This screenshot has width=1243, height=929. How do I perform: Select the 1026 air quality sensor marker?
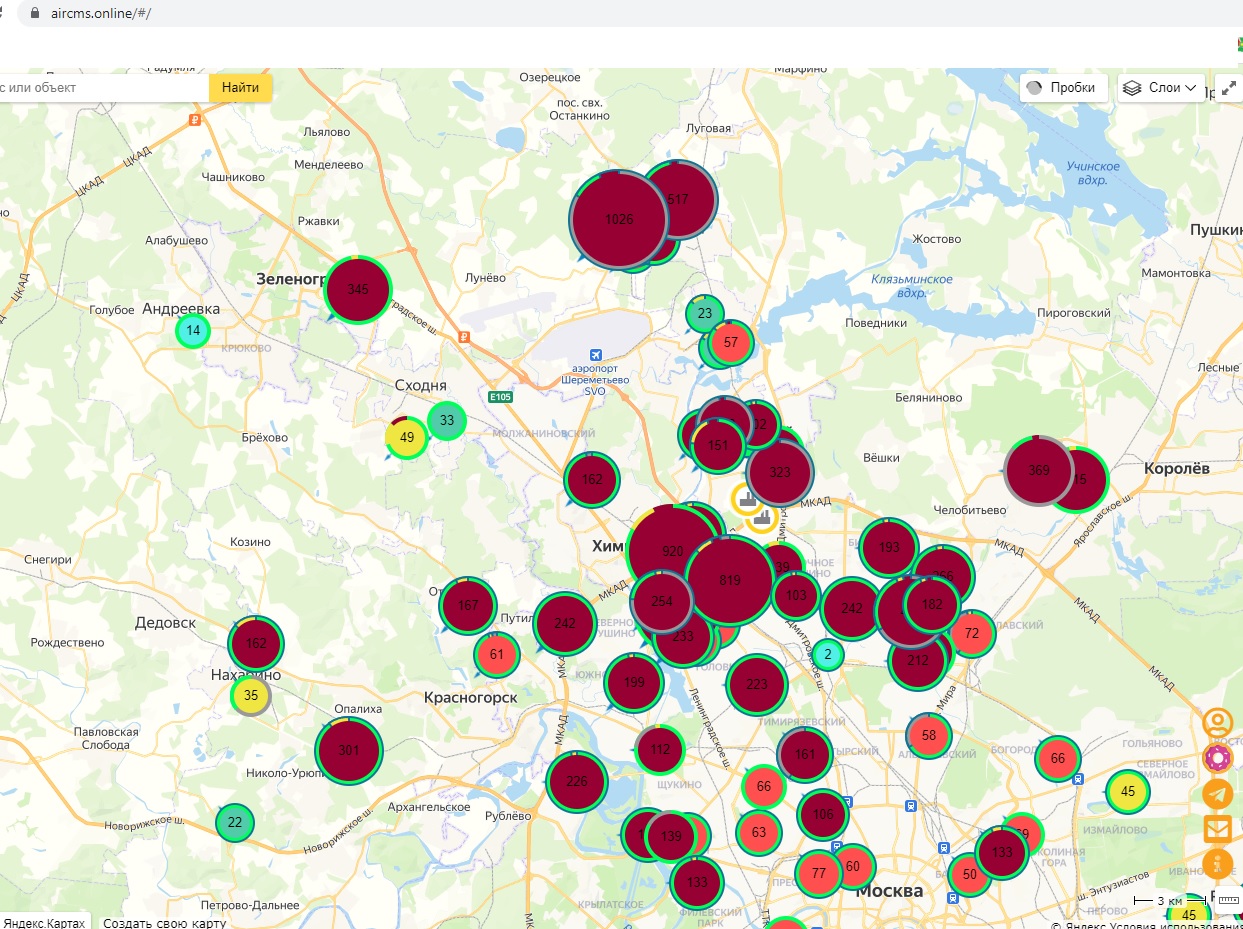point(619,219)
